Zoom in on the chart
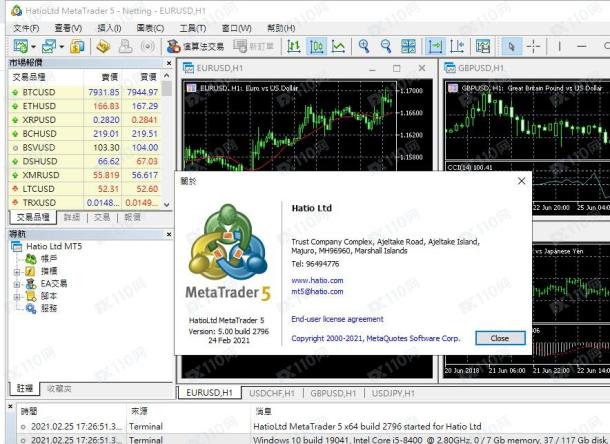This screenshot has width=610, height=444. [364, 46]
